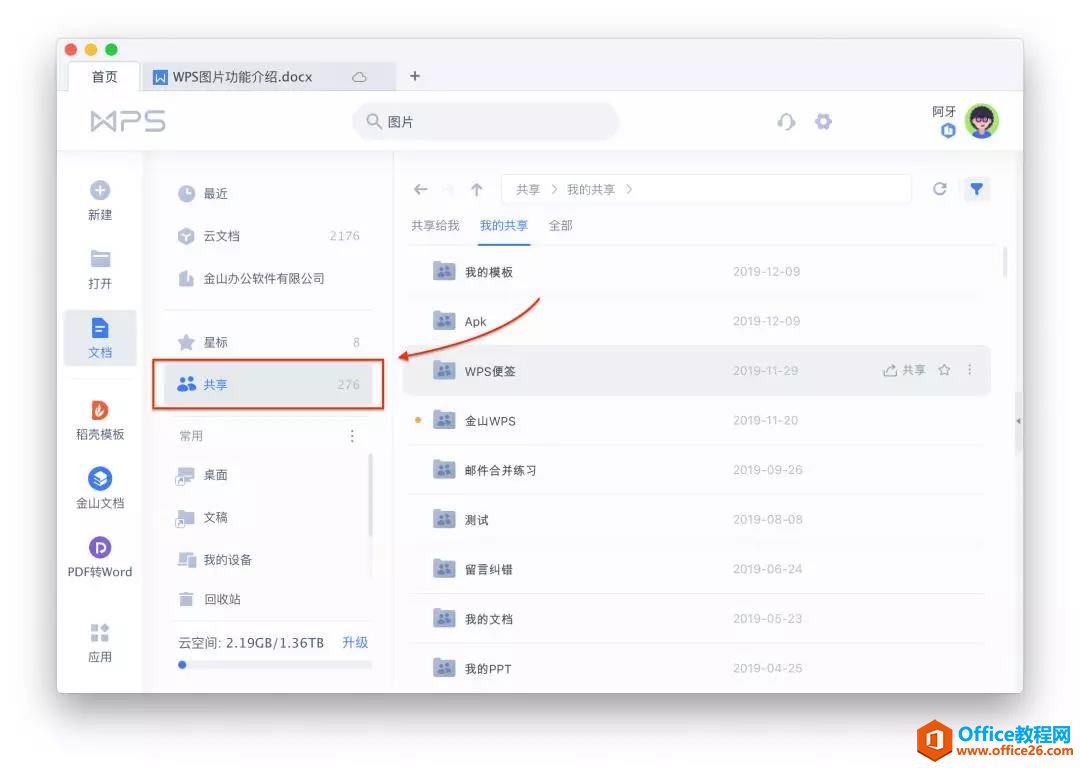Open settings gear icon in header
1080x768 pixels.
pos(823,122)
